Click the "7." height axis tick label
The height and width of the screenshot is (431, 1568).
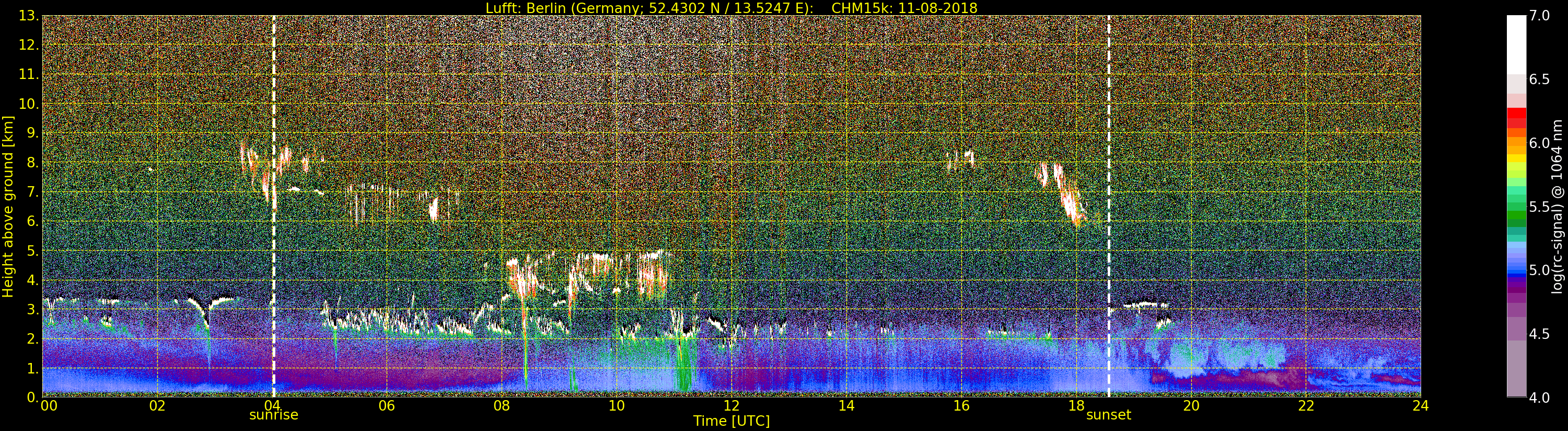(x=32, y=192)
